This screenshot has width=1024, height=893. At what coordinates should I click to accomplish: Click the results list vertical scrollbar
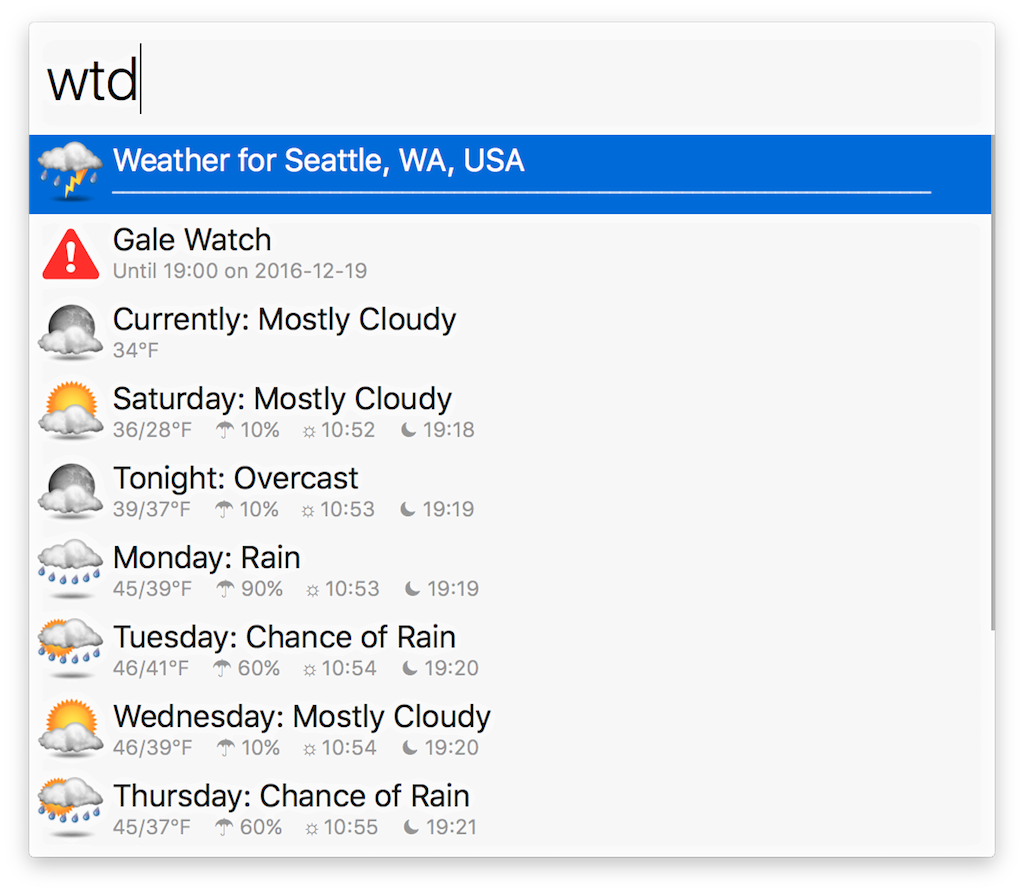coord(992,380)
